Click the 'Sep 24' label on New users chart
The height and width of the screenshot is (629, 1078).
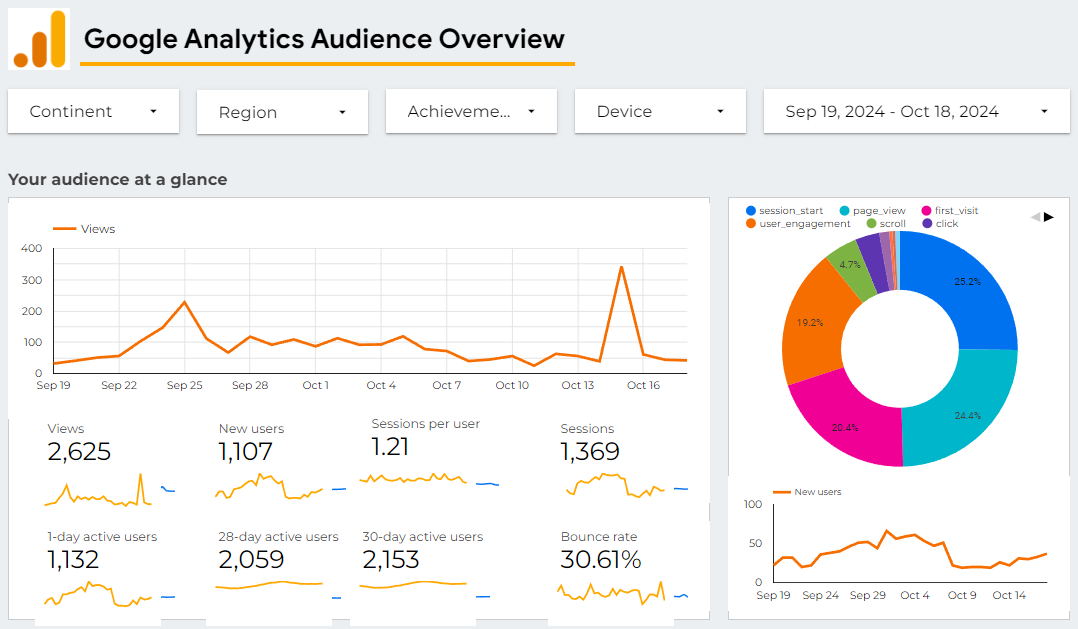pyautogui.click(x=821, y=595)
